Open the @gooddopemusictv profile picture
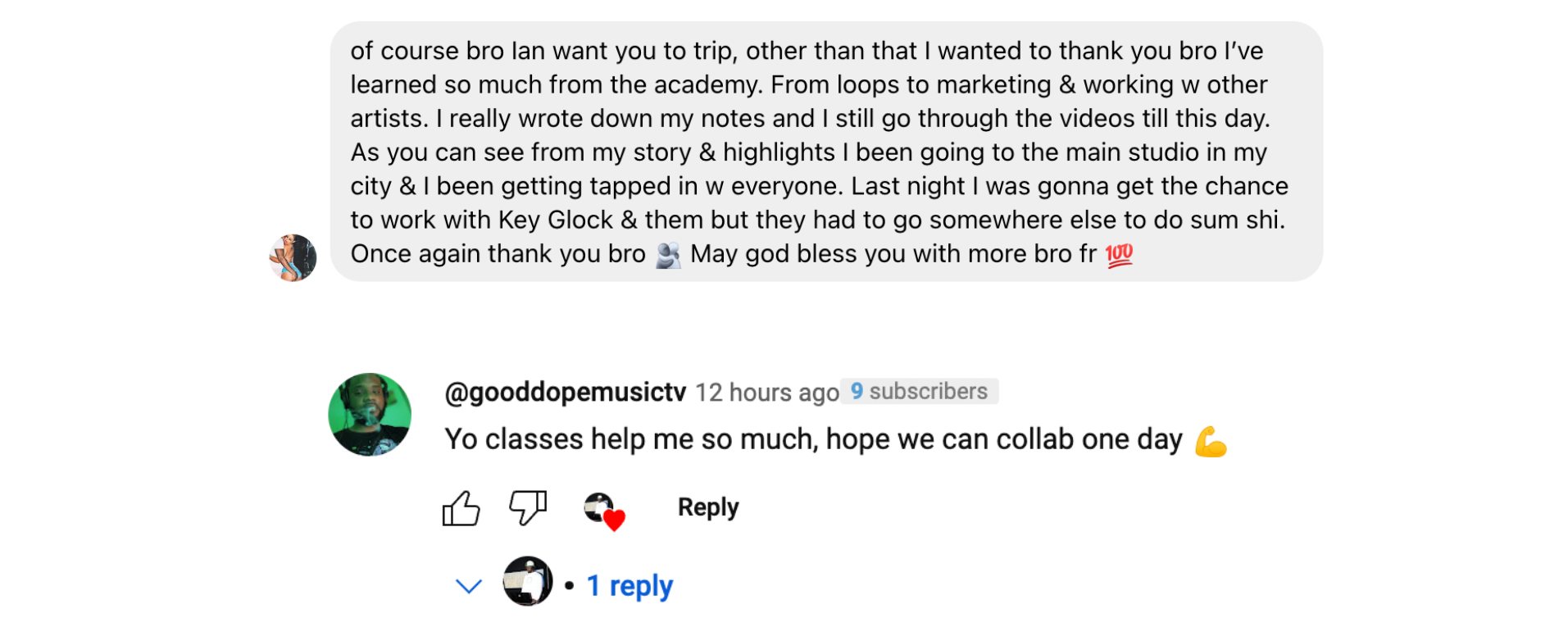The width and height of the screenshot is (1568, 636). pos(370,415)
